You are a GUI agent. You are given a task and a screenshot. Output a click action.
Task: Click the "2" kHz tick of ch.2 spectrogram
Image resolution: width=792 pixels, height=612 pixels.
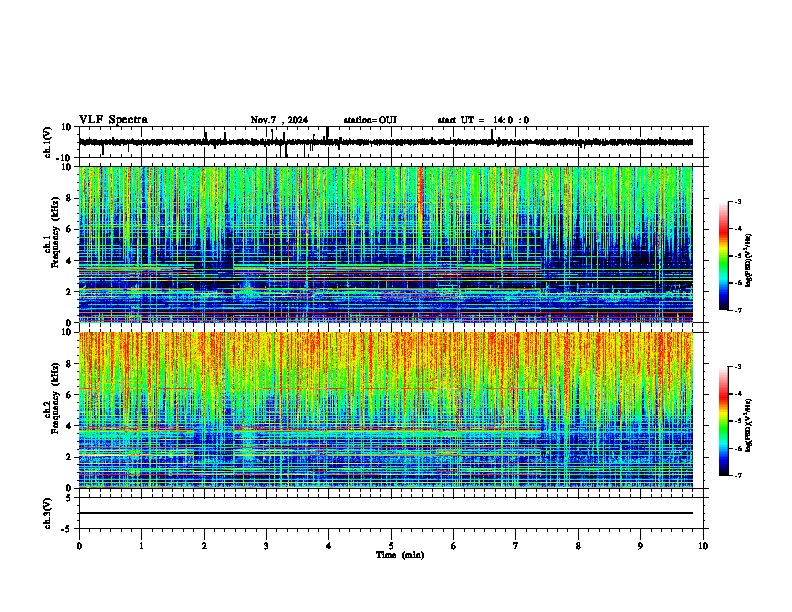pos(70,457)
